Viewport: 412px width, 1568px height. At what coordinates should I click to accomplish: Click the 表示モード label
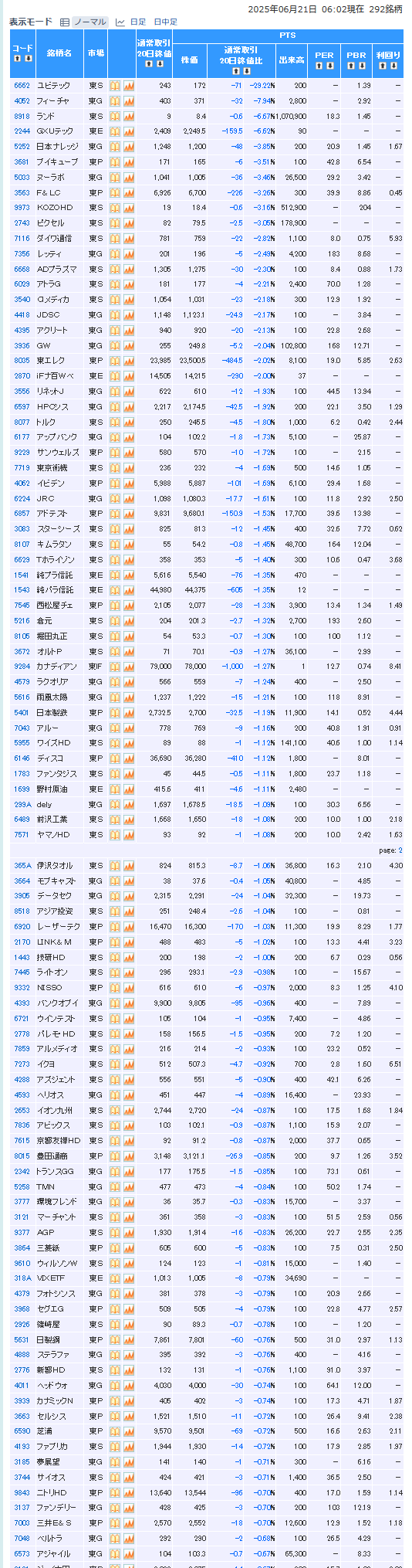click(x=31, y=22)
